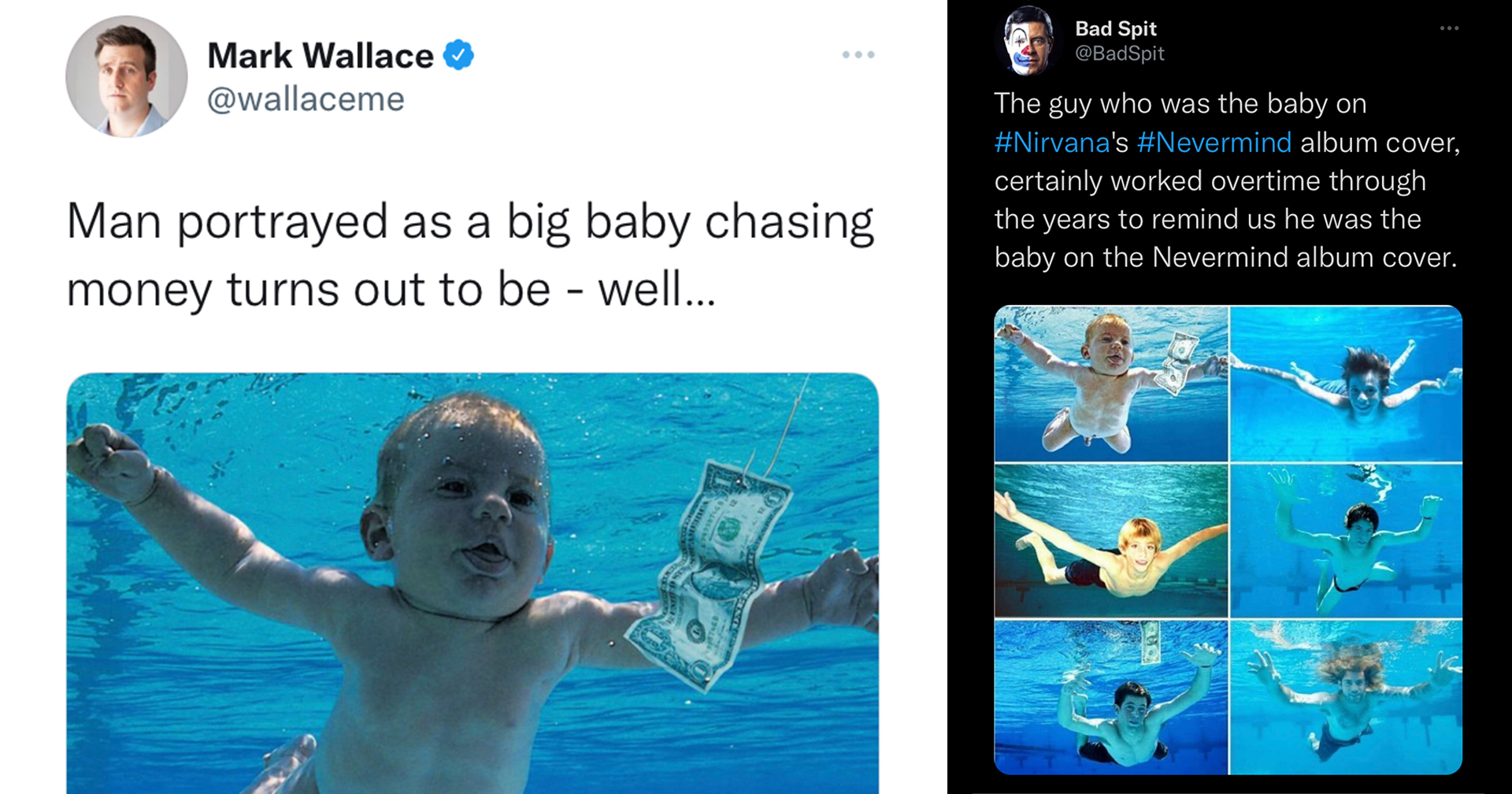1512x794 pixels.
Task: Open the @BadSpit handle
Action: click(x=1120, y=54)
